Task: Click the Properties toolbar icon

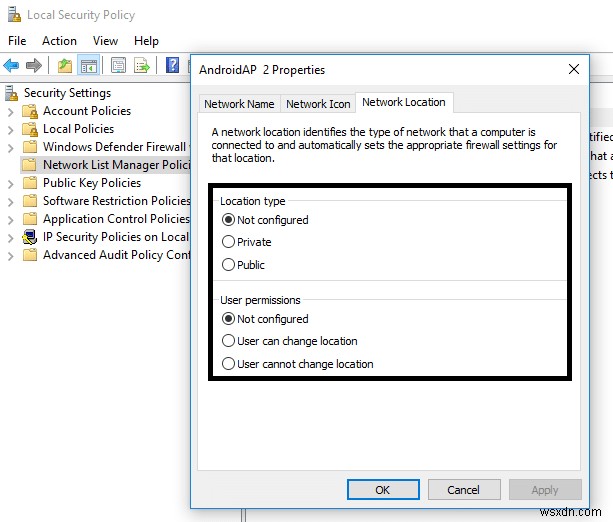Action: click(x=118, y=65)
